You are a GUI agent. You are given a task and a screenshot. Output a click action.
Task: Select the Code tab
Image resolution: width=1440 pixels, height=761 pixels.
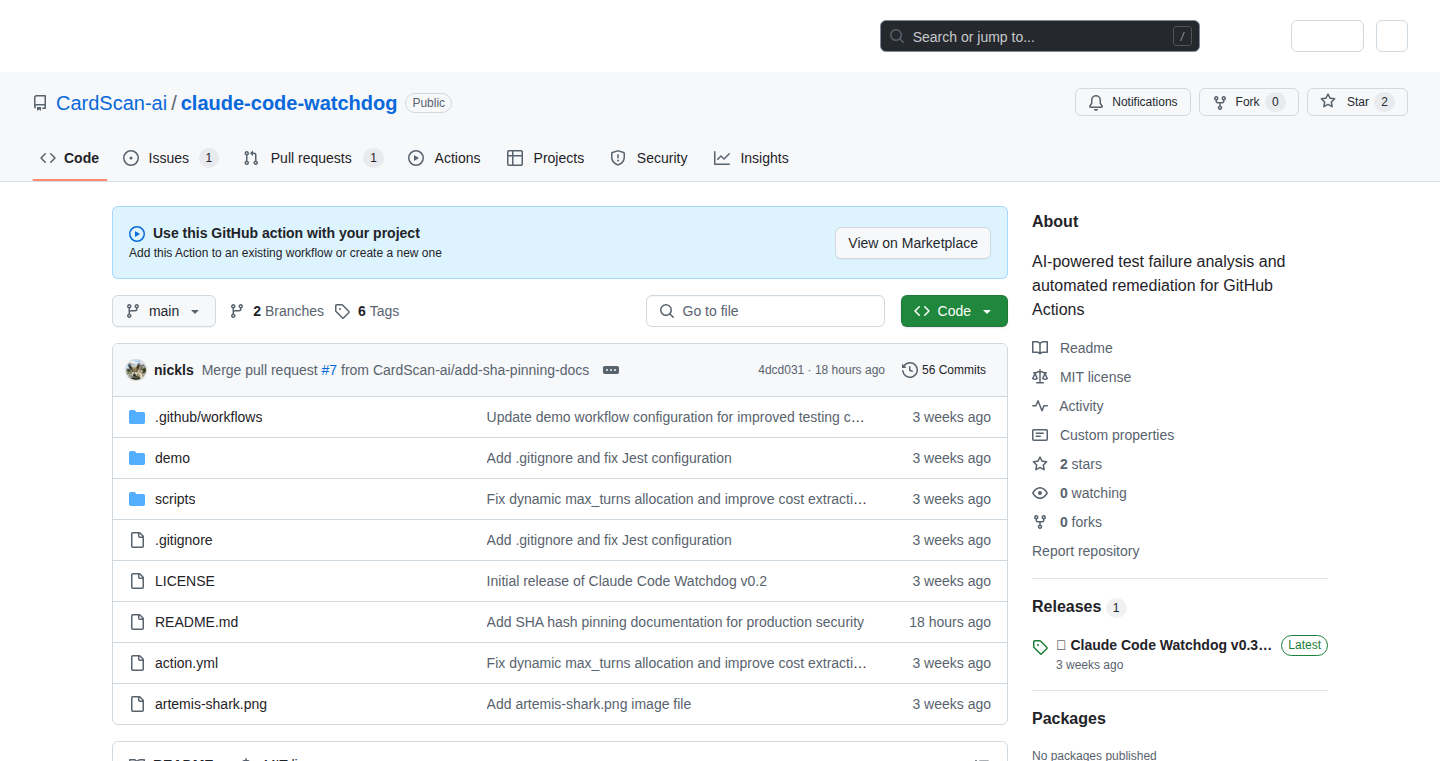click(x=70, y=158)
